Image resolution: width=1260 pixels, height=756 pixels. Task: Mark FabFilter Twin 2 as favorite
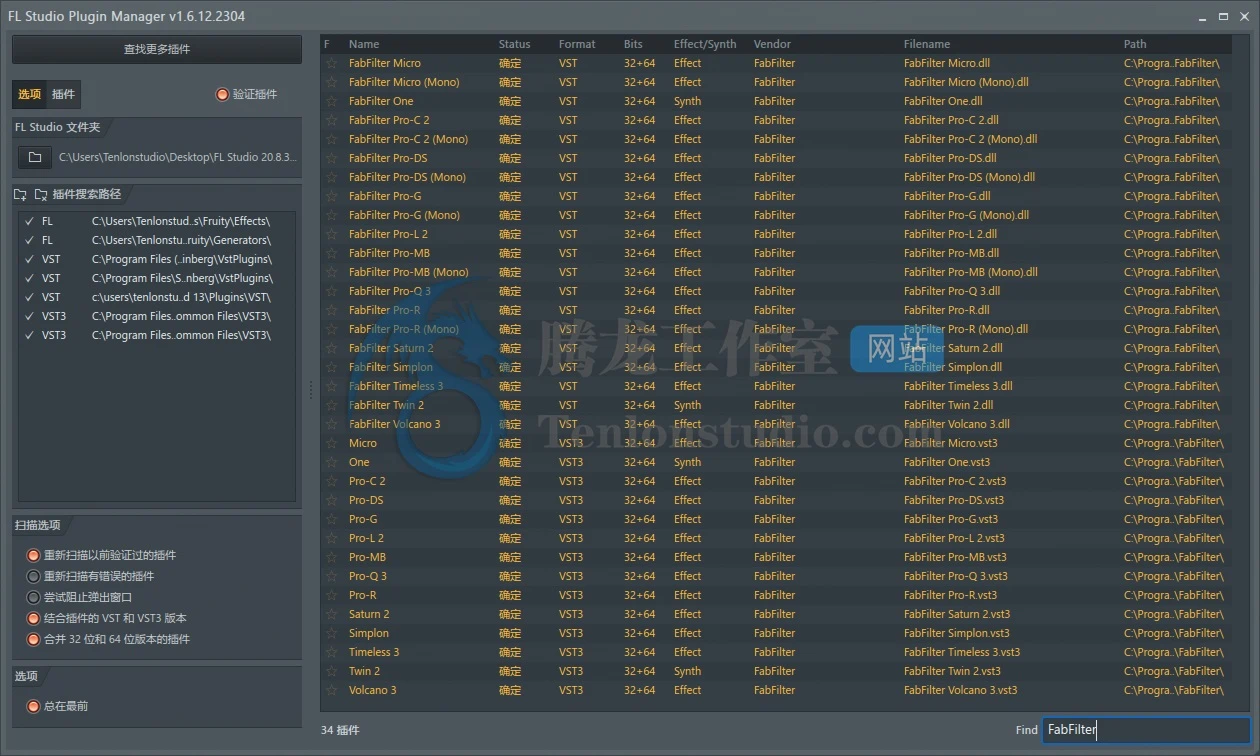[x=331, y=405]
